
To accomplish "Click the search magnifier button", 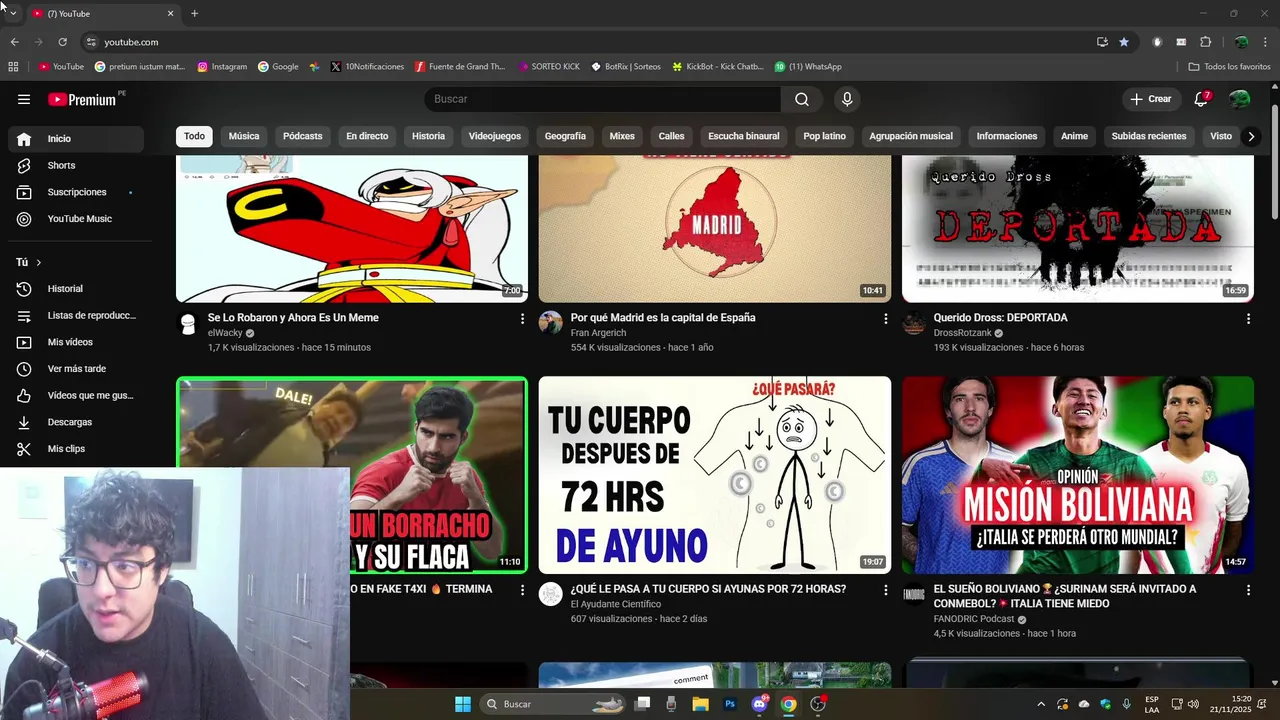I will pos(802,99).
